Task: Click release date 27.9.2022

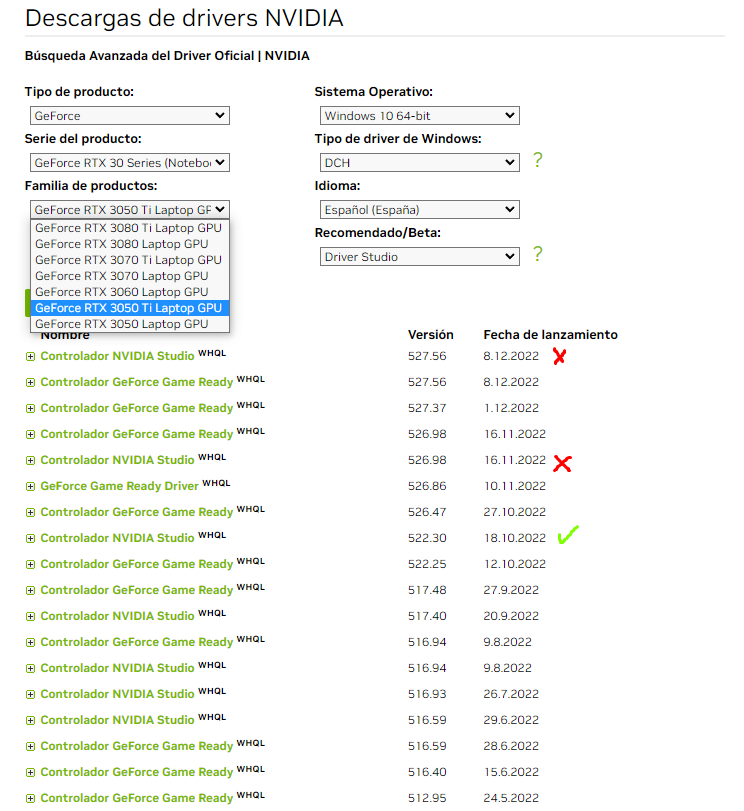Action: 511,590
